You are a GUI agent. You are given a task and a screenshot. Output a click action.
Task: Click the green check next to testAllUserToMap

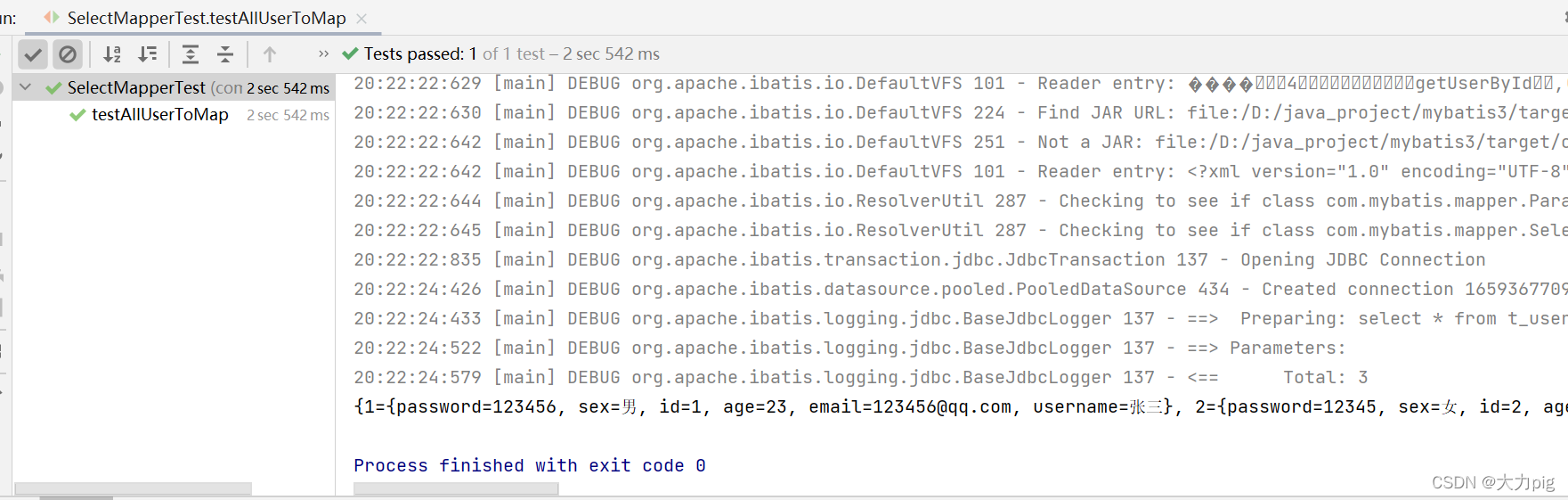pyautogui.click(x=78, y=115)
